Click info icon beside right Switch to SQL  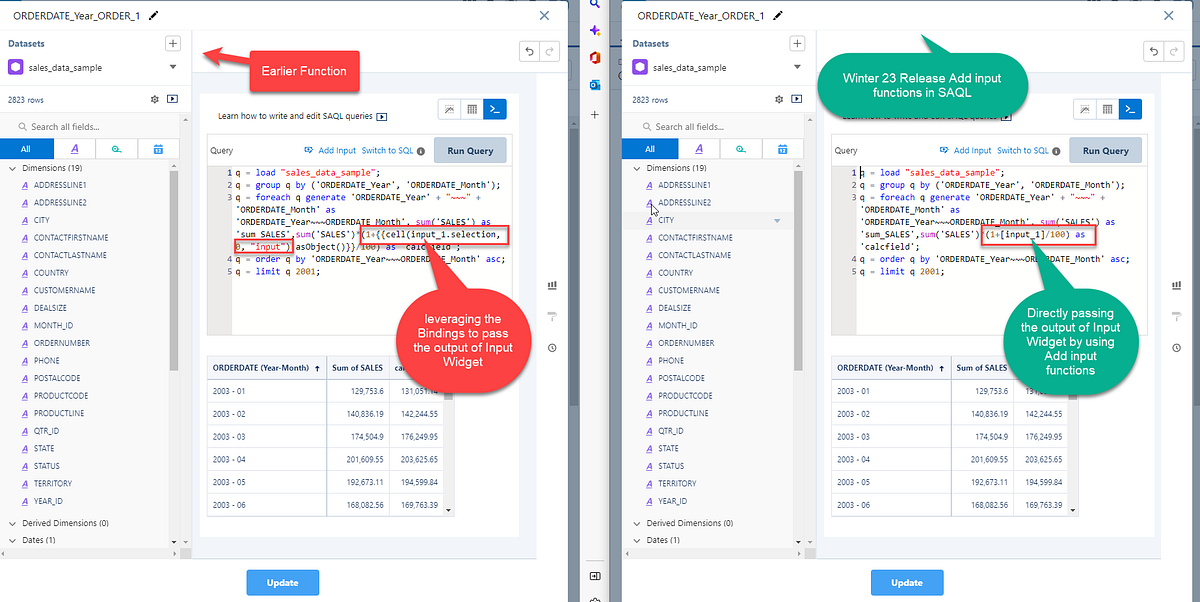coord(1056,151)
